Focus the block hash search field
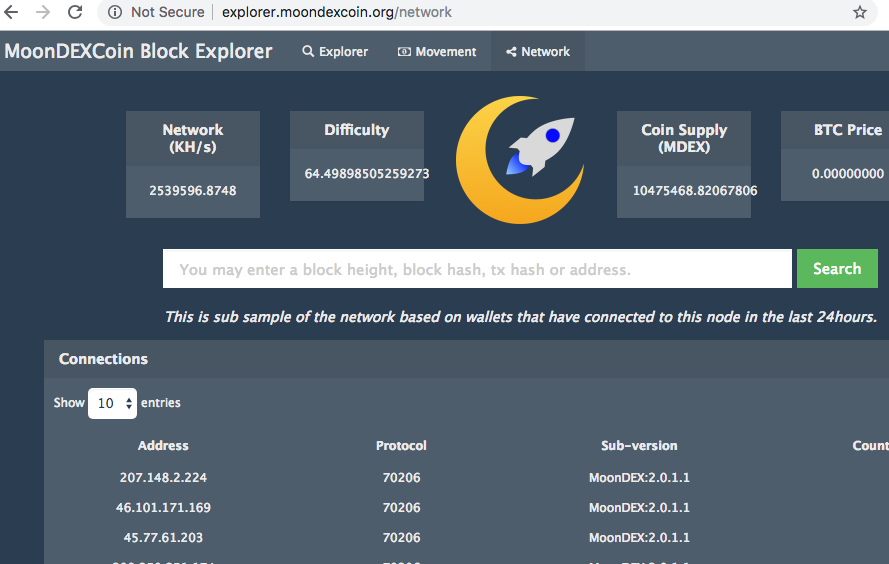 pos(477,269)
